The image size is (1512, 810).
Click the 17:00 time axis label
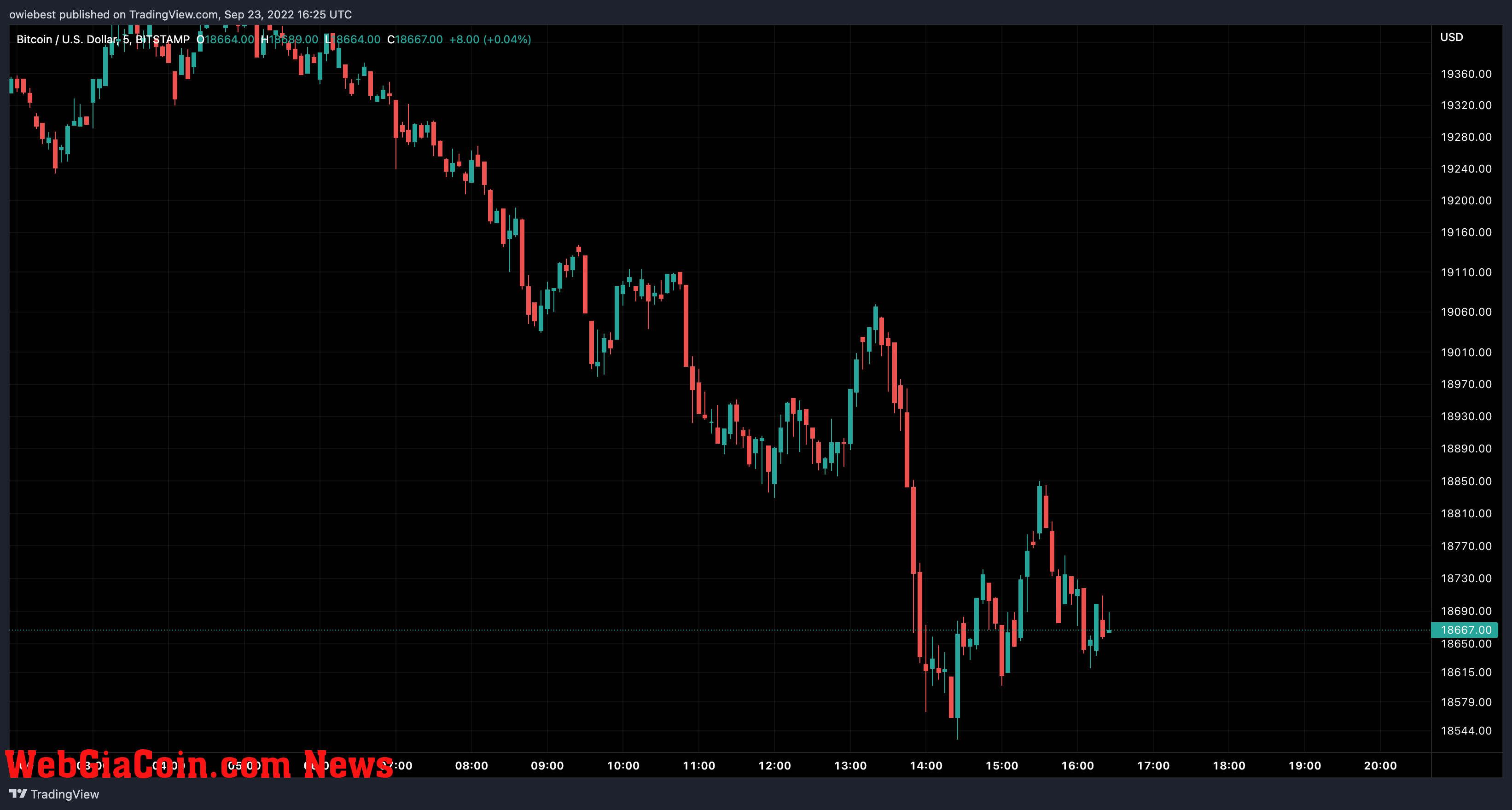click(x=1153, y=766)
